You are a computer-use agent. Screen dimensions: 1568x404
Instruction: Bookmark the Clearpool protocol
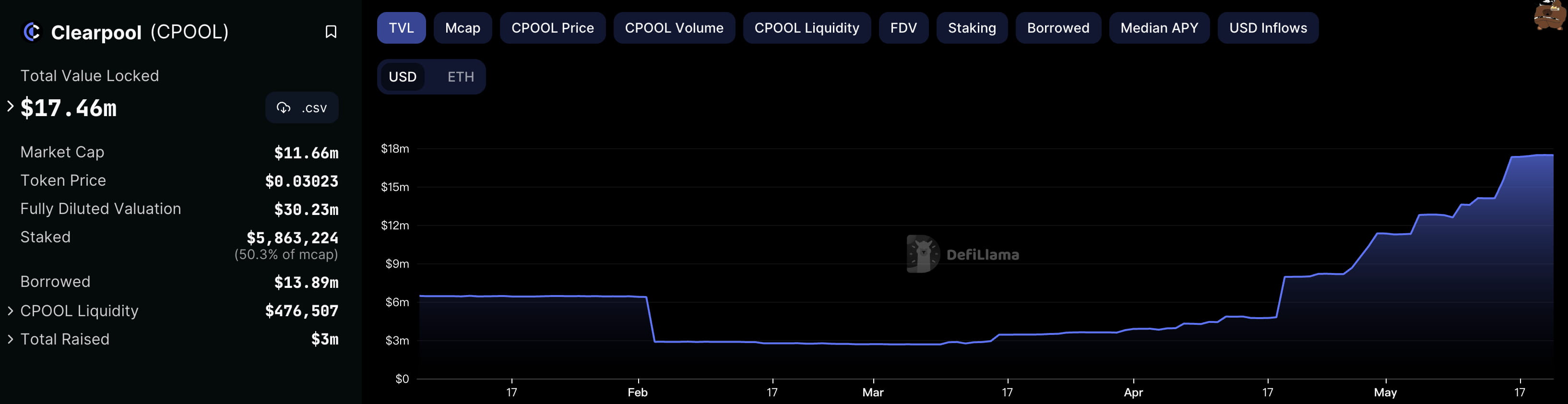331,32
